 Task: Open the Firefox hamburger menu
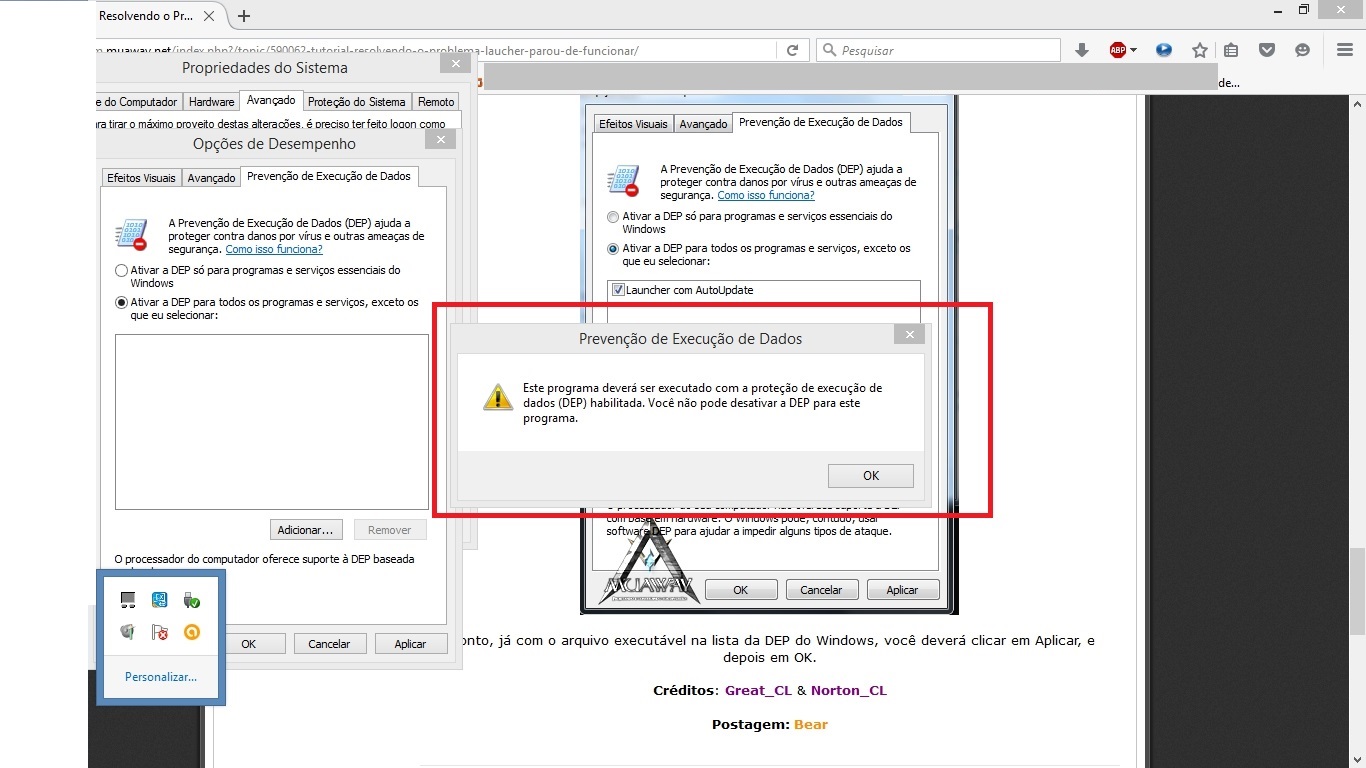[x=1345, y=50]
